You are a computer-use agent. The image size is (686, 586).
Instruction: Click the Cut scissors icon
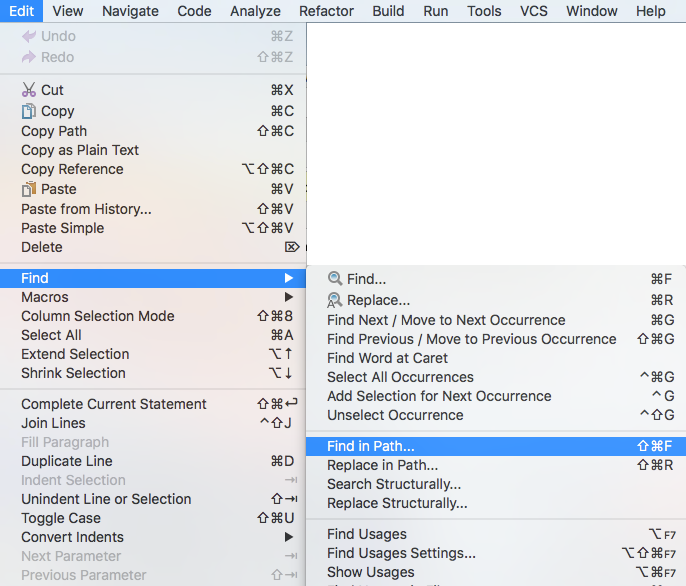coord(29,90)
